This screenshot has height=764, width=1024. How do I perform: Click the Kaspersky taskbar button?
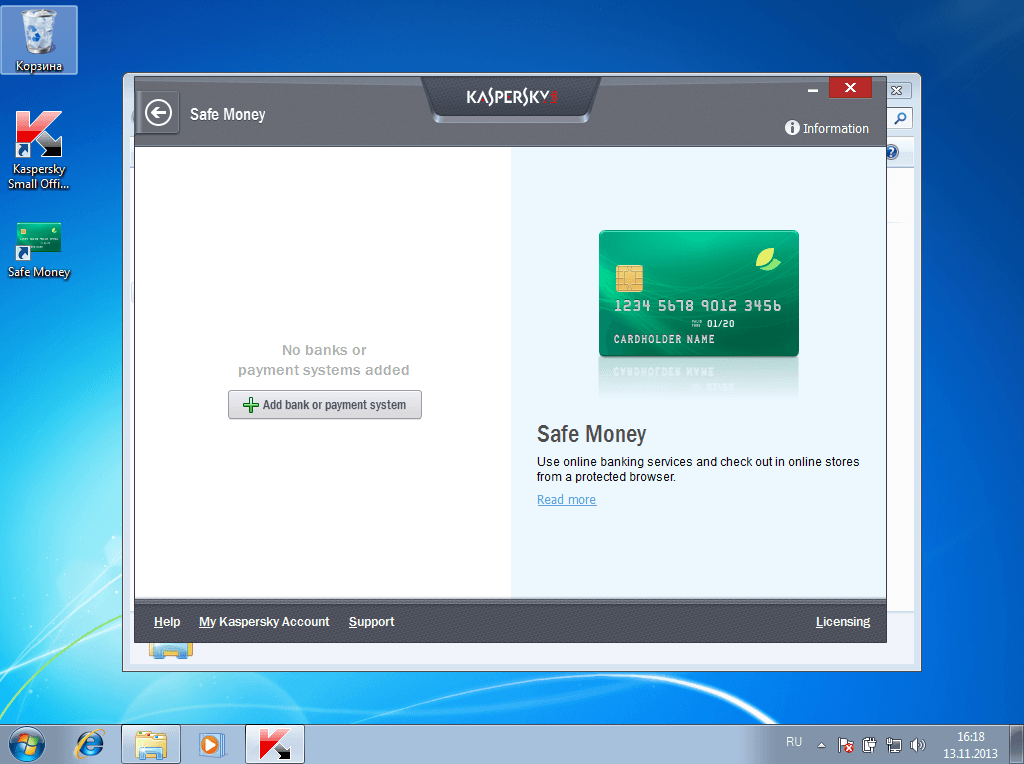(275, 744)
